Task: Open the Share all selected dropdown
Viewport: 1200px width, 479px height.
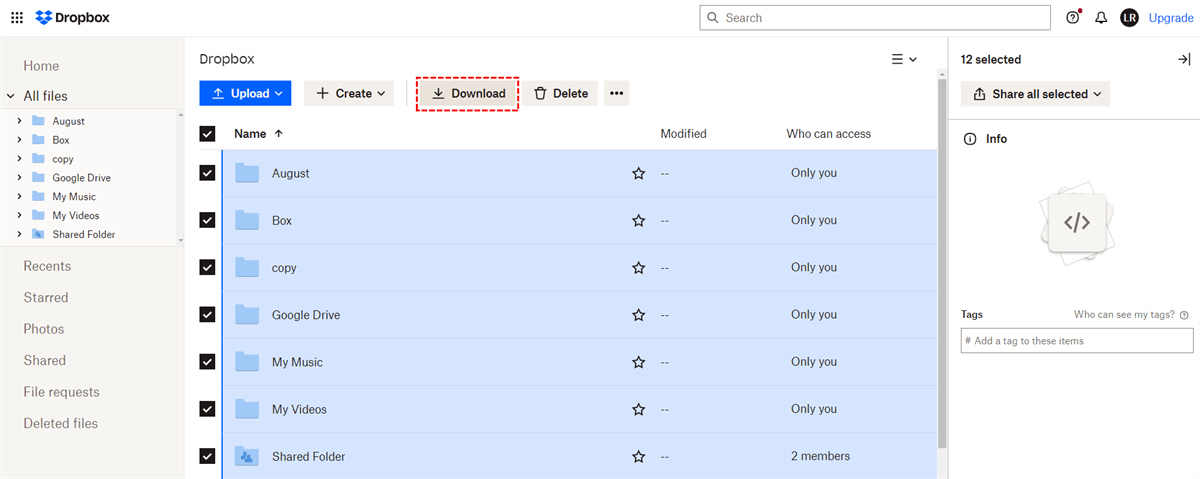Action: (x=1036, y=94)
